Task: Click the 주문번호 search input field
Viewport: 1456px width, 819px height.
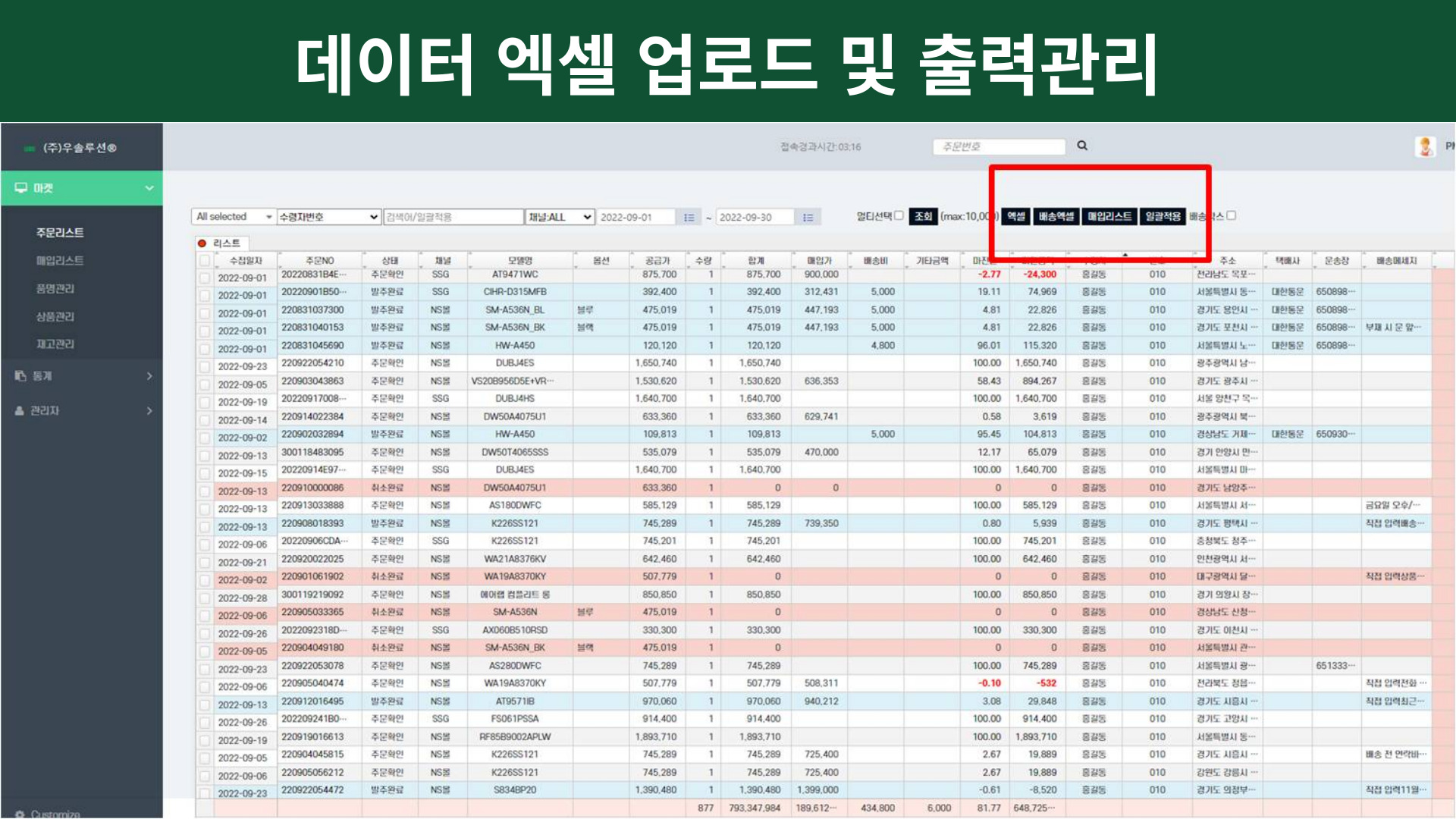Action: 998,146
